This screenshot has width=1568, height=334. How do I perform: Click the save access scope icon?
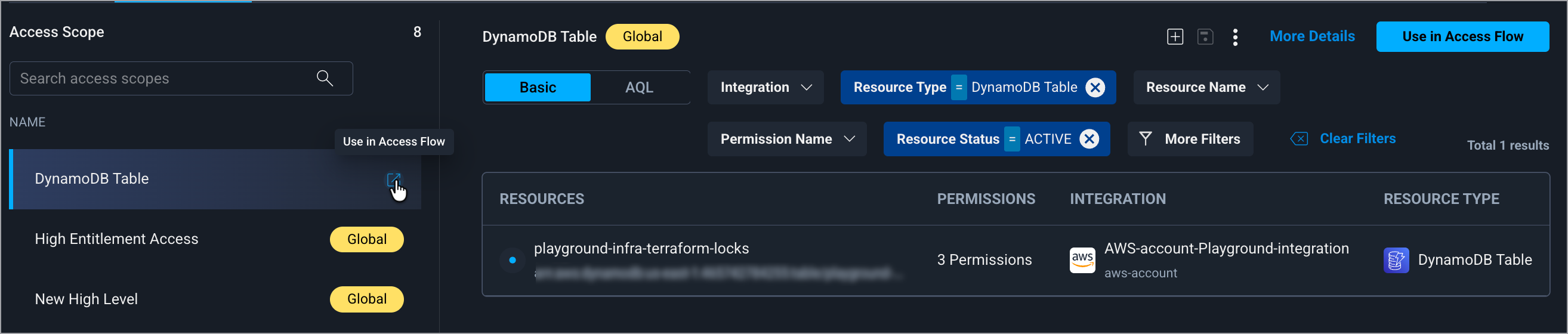(1205, 36)
